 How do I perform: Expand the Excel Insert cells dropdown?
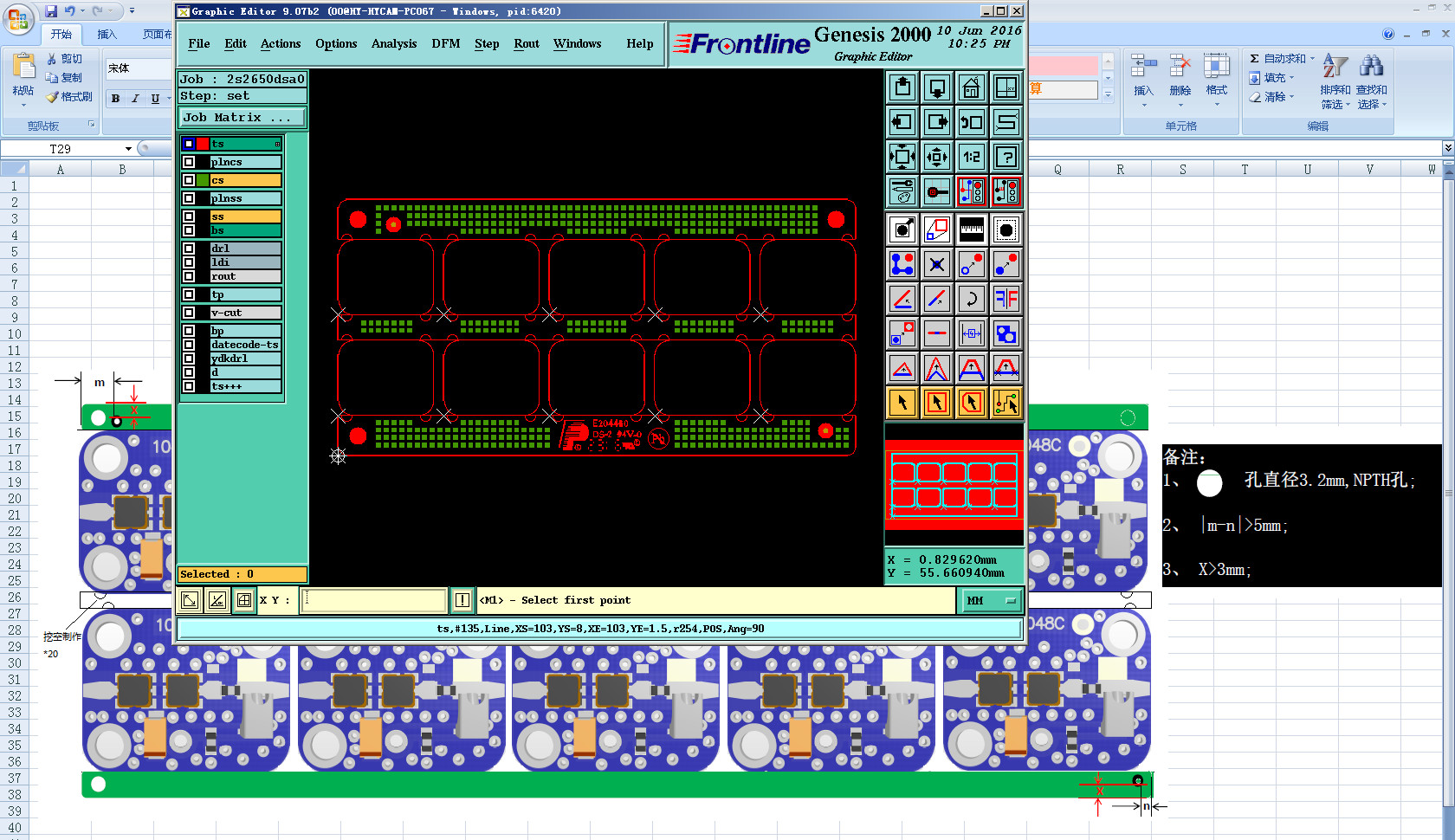click(1144, 106)
